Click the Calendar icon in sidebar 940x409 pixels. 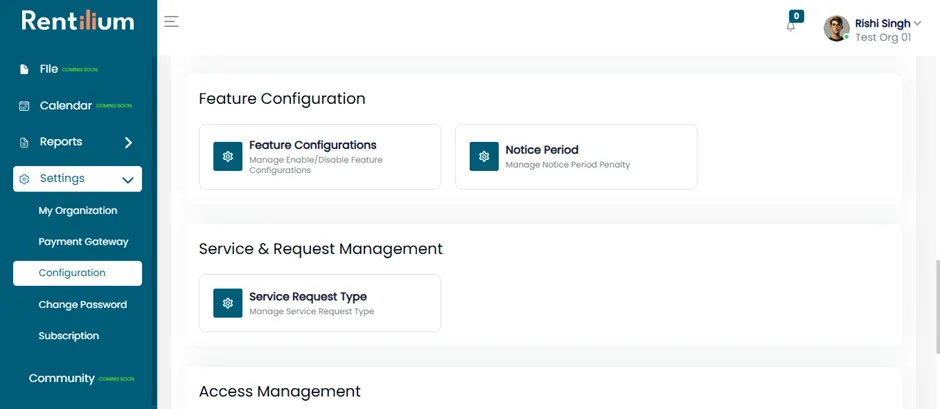point(24,106)
